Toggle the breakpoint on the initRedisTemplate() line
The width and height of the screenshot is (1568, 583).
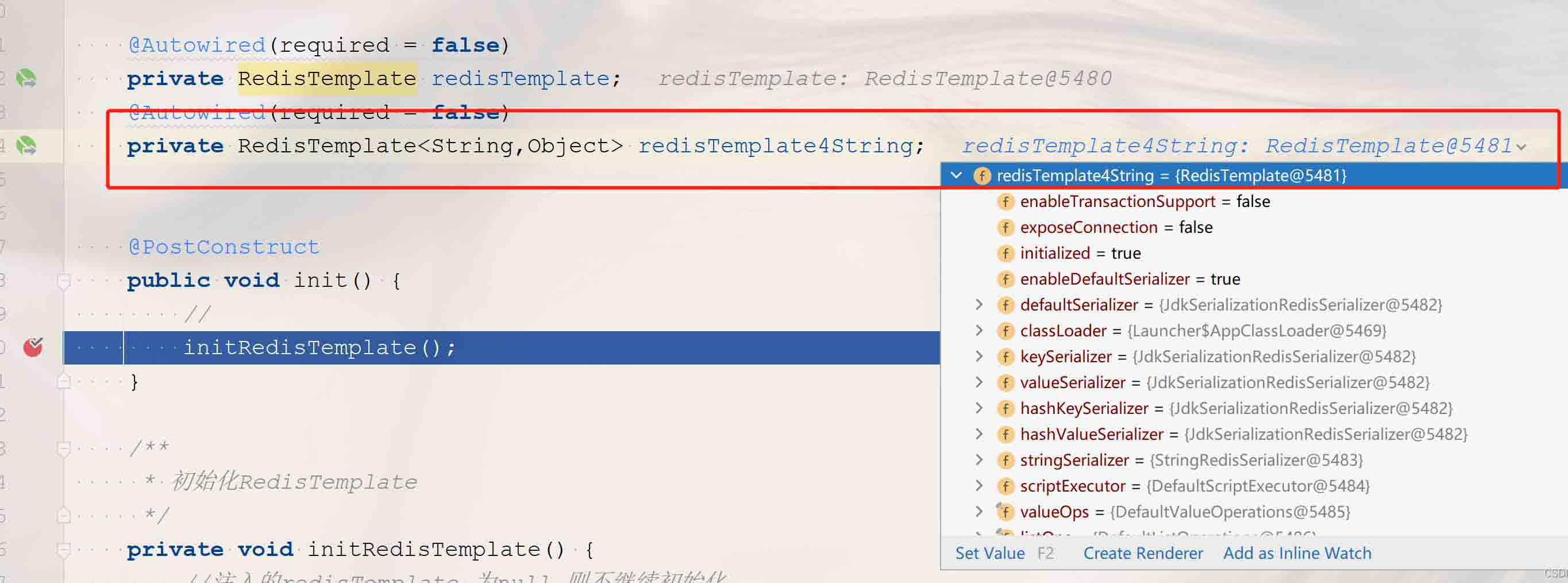[x=33, y=347]
